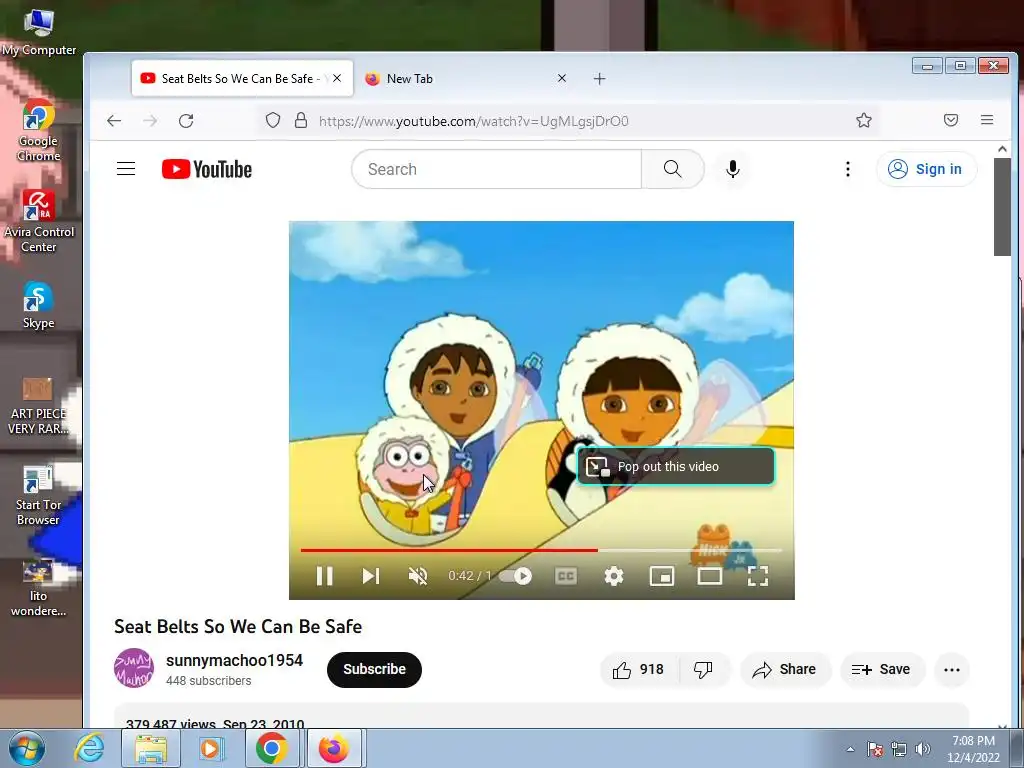The width and height of the screenshot is (1024, 768).
Task: Open My Computer desktop icon
Action: [39, 33]
